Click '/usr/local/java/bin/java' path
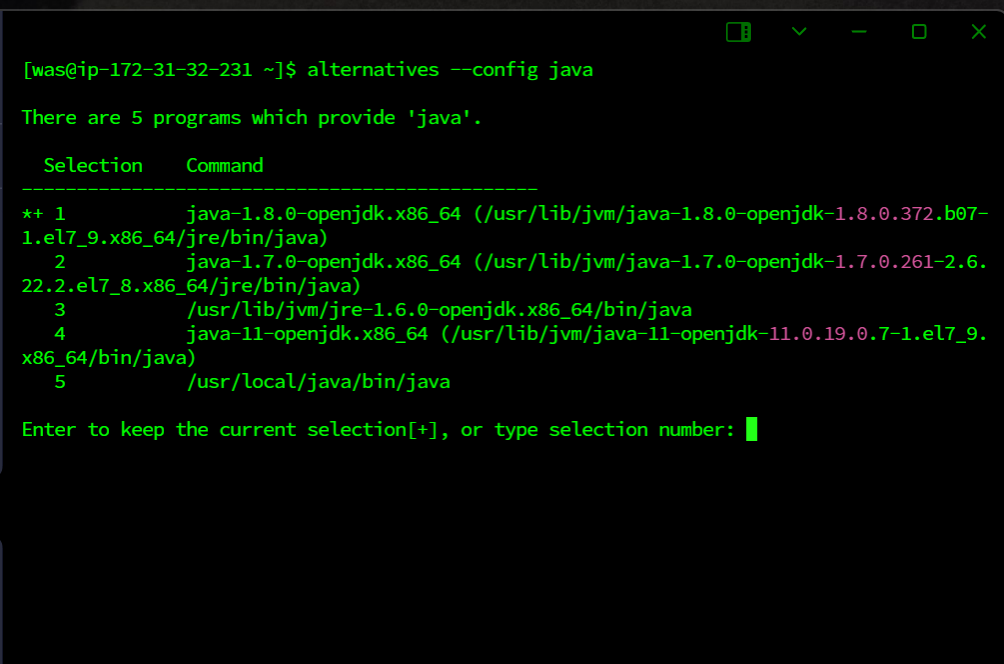1004x664 pixels. point(318,382)
